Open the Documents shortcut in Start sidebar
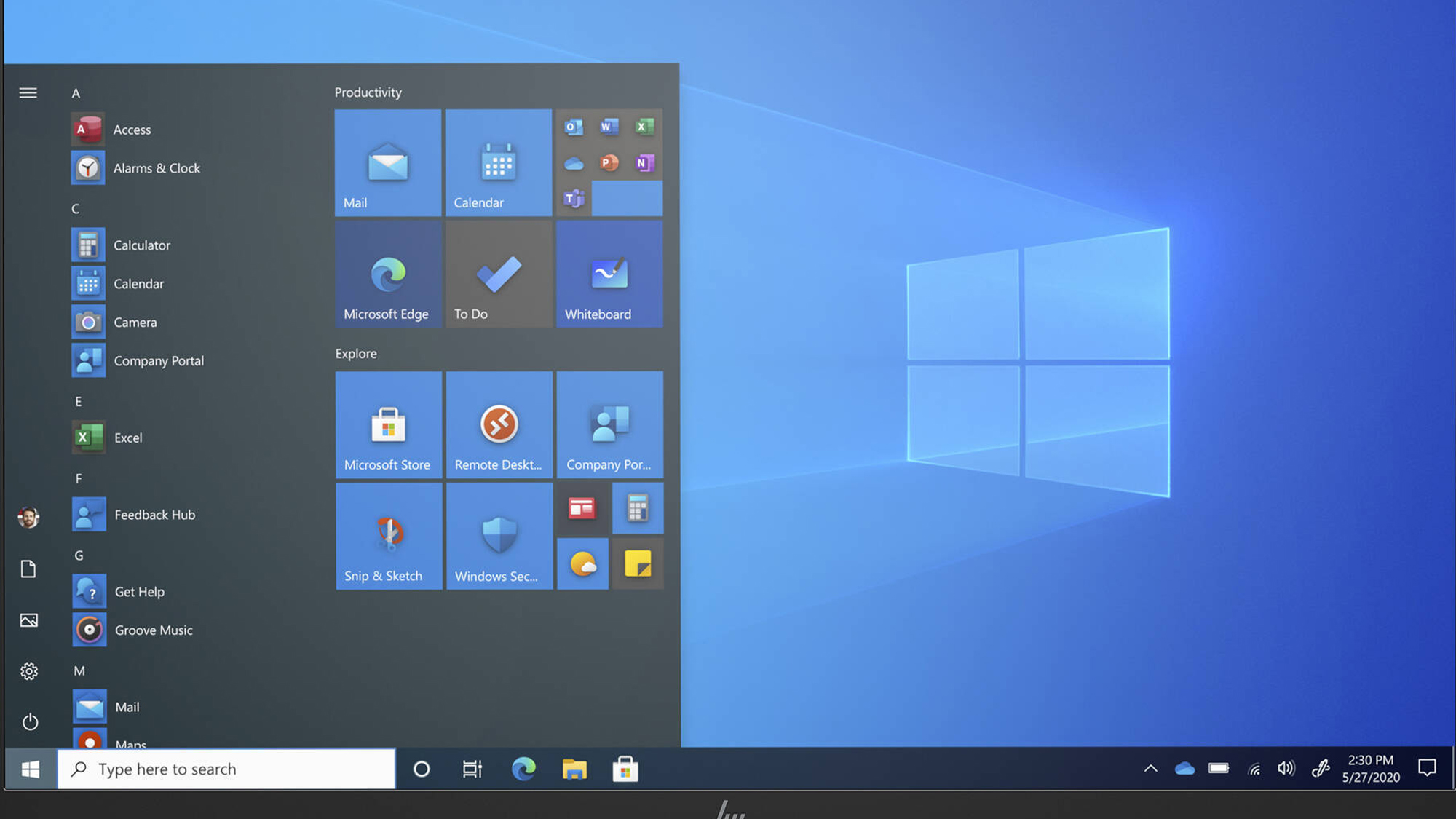Viewport: 1456px width, 819px height. pos(28,569)
